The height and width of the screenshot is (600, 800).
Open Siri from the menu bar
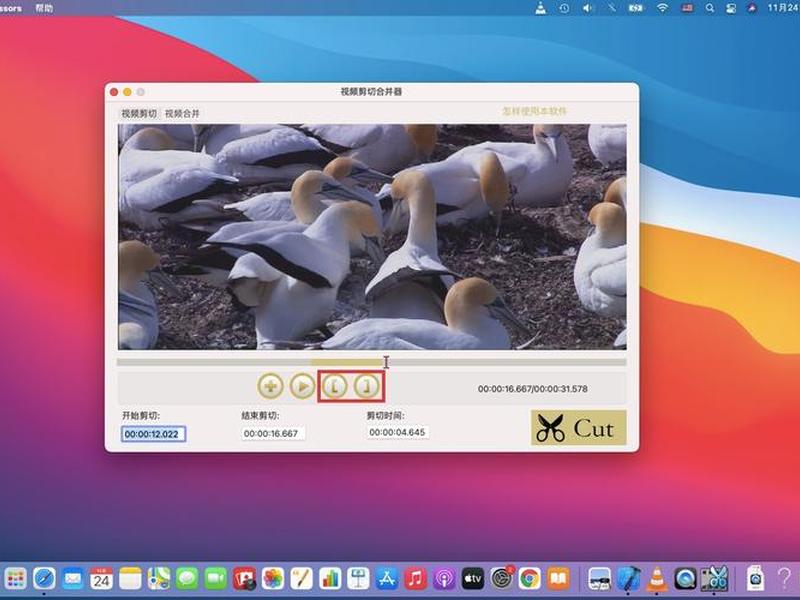(752, 8)
